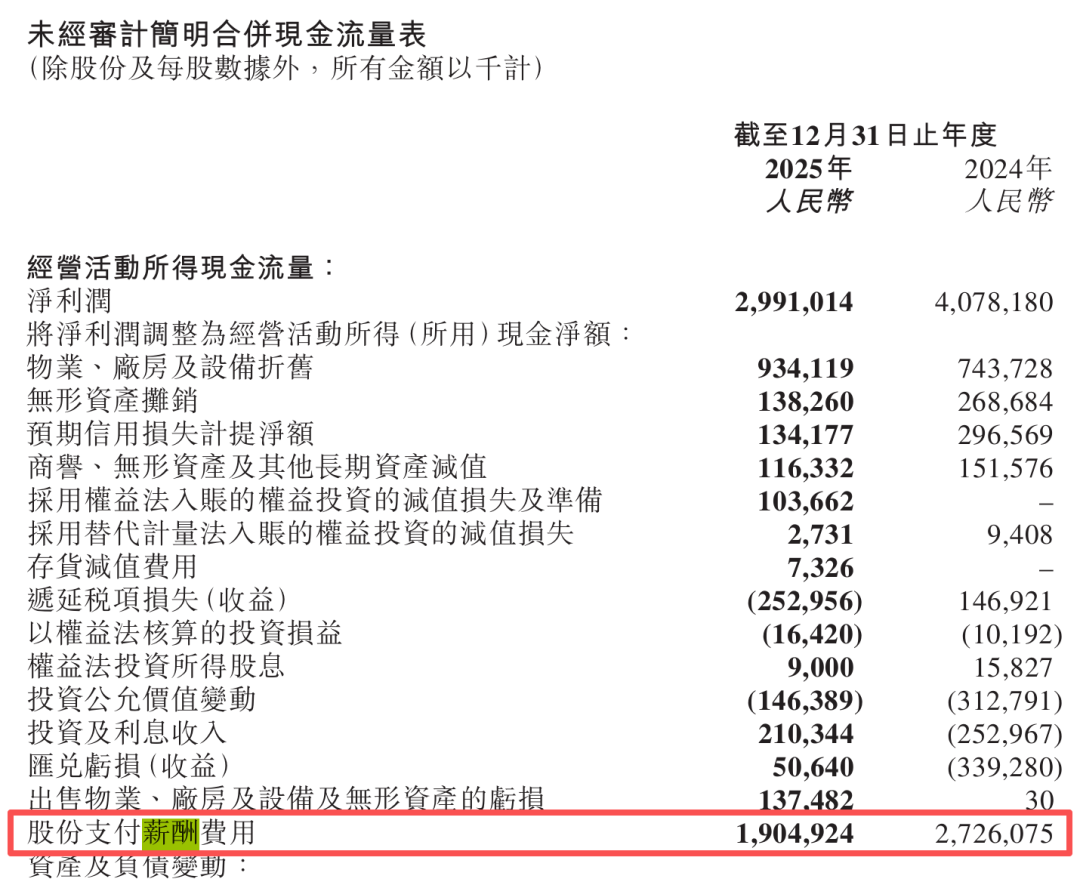Click the label 商譽、無形資產及其他長期資產減值
Image resolution: width=1080 pixels, height=882 pixels.
click(x=257, y=466)
